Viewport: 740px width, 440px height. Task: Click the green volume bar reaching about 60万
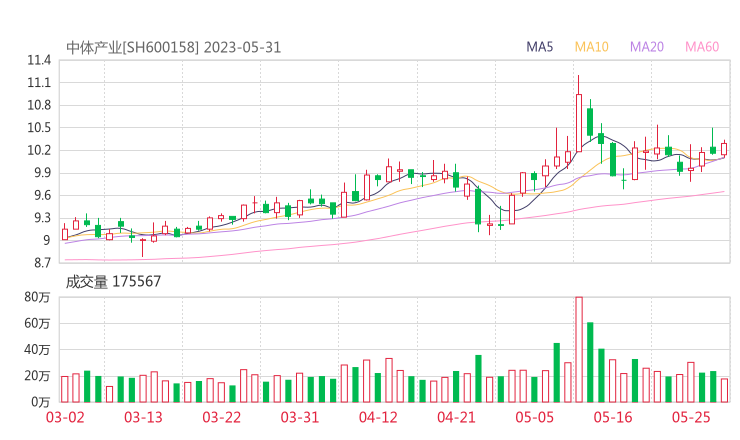(590, 363)
